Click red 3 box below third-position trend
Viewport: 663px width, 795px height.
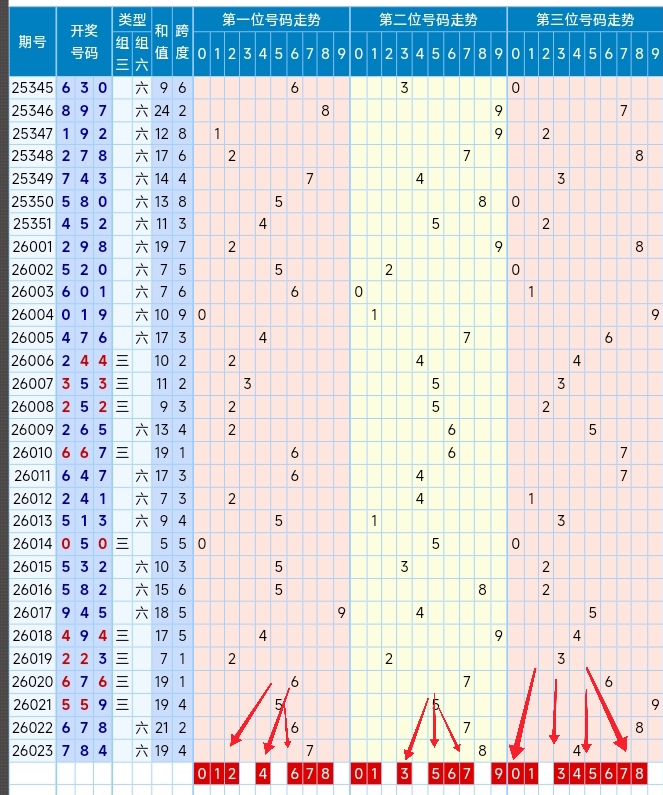[x=561, y=773]
